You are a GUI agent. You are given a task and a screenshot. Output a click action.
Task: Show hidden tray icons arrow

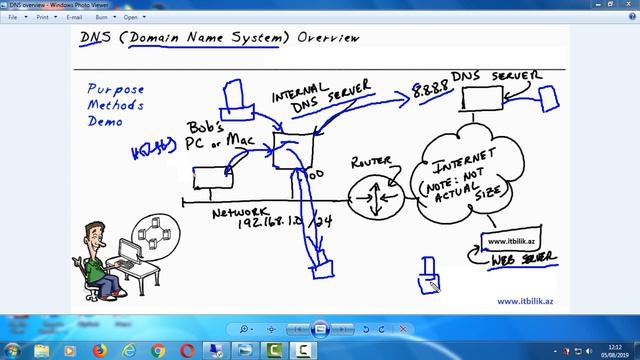555,351
